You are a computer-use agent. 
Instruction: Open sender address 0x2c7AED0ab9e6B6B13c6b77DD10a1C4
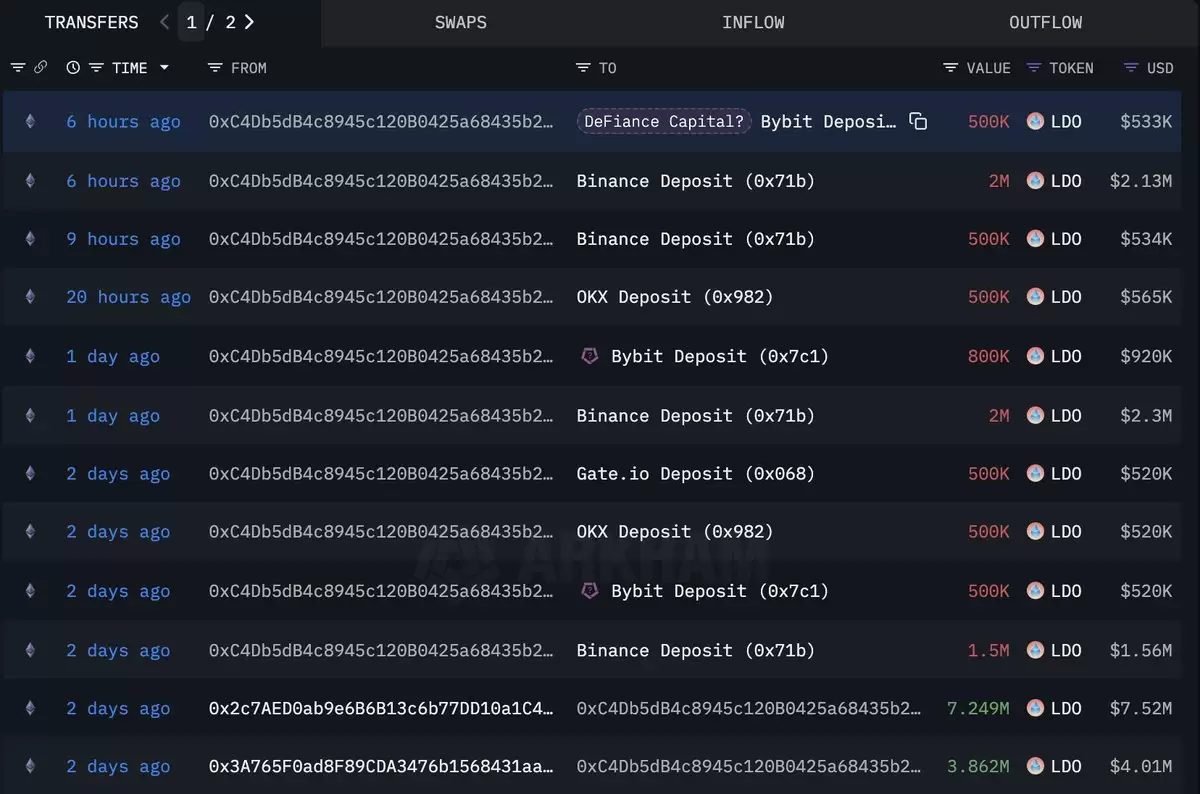(381, 708)
